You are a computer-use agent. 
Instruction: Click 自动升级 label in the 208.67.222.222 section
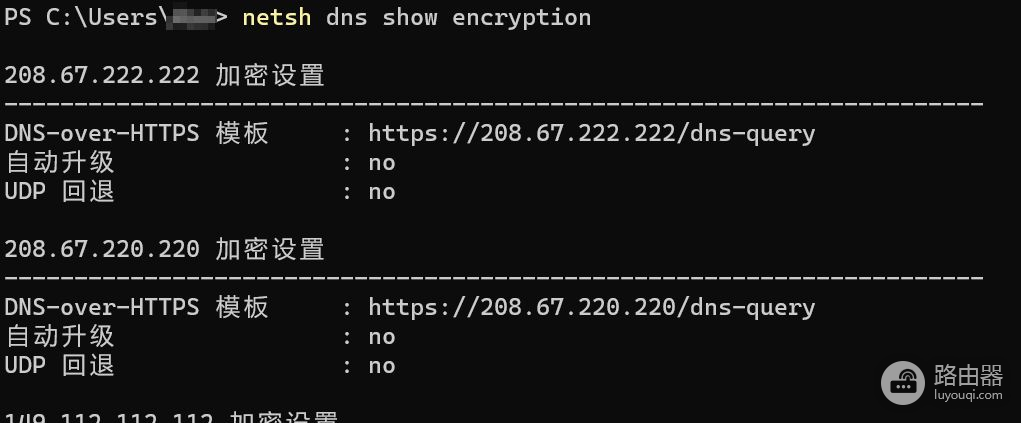60,163
